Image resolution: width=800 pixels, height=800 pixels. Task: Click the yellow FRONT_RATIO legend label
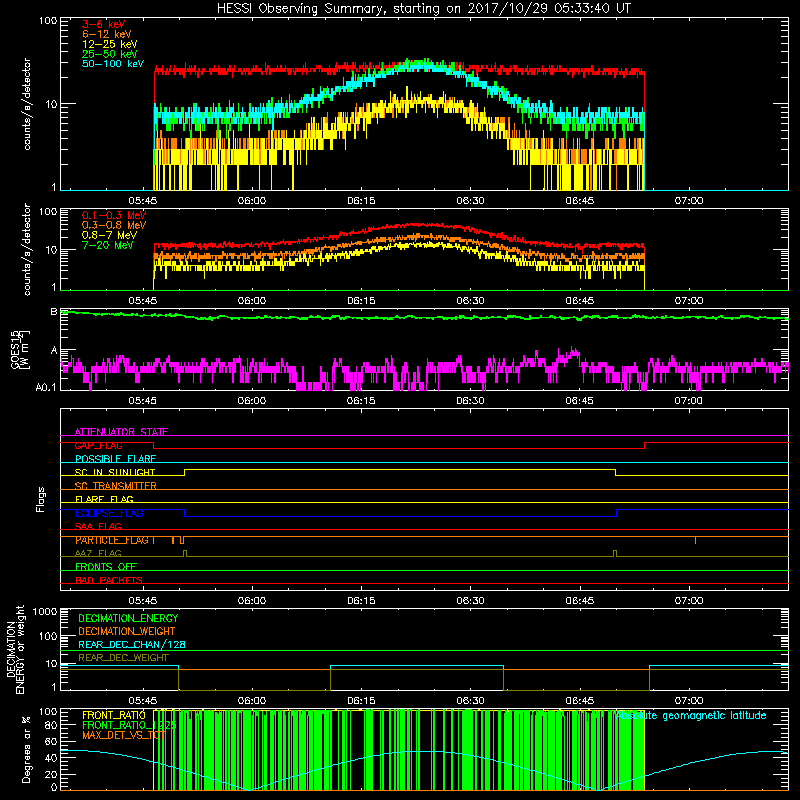(114, 715)
